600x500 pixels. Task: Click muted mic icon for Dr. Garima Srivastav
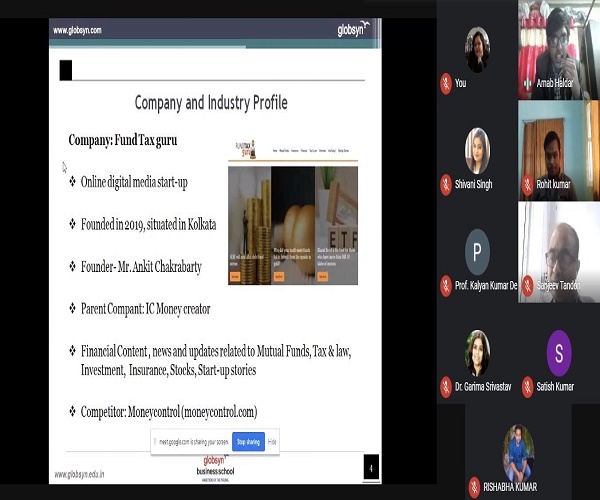tap(446, 384)
